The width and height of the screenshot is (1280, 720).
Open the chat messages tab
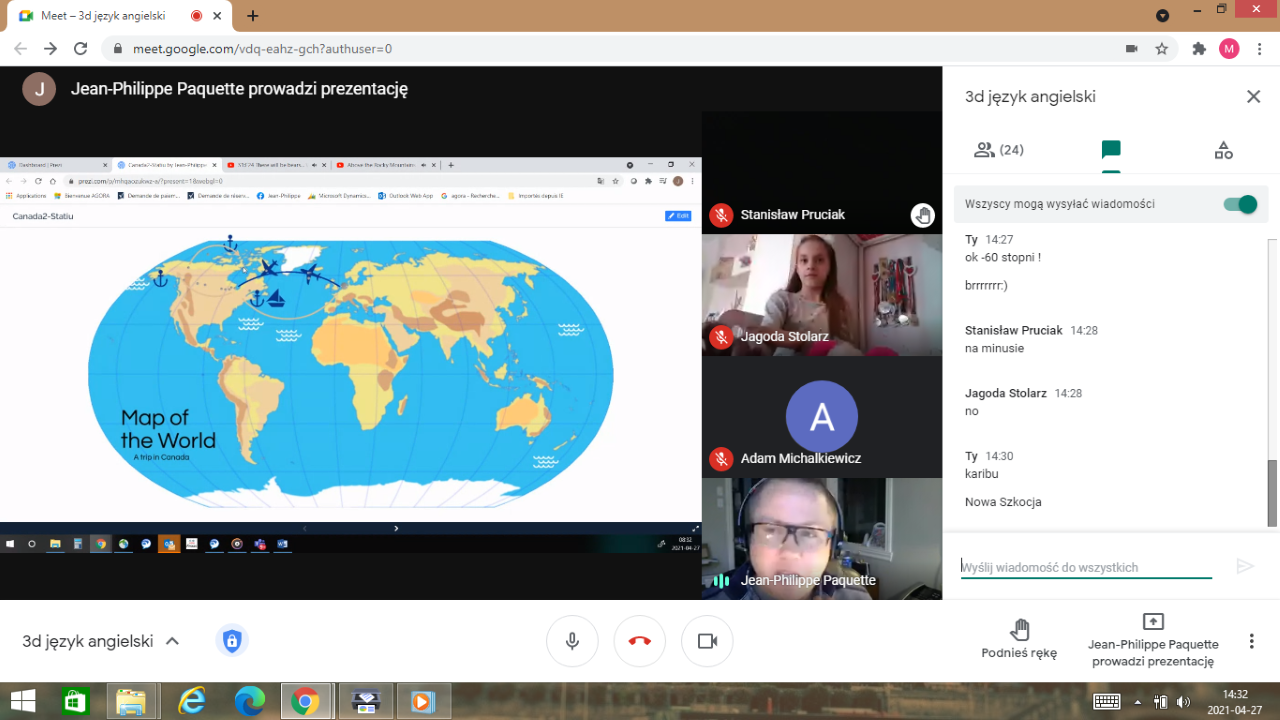(1110, 150)
